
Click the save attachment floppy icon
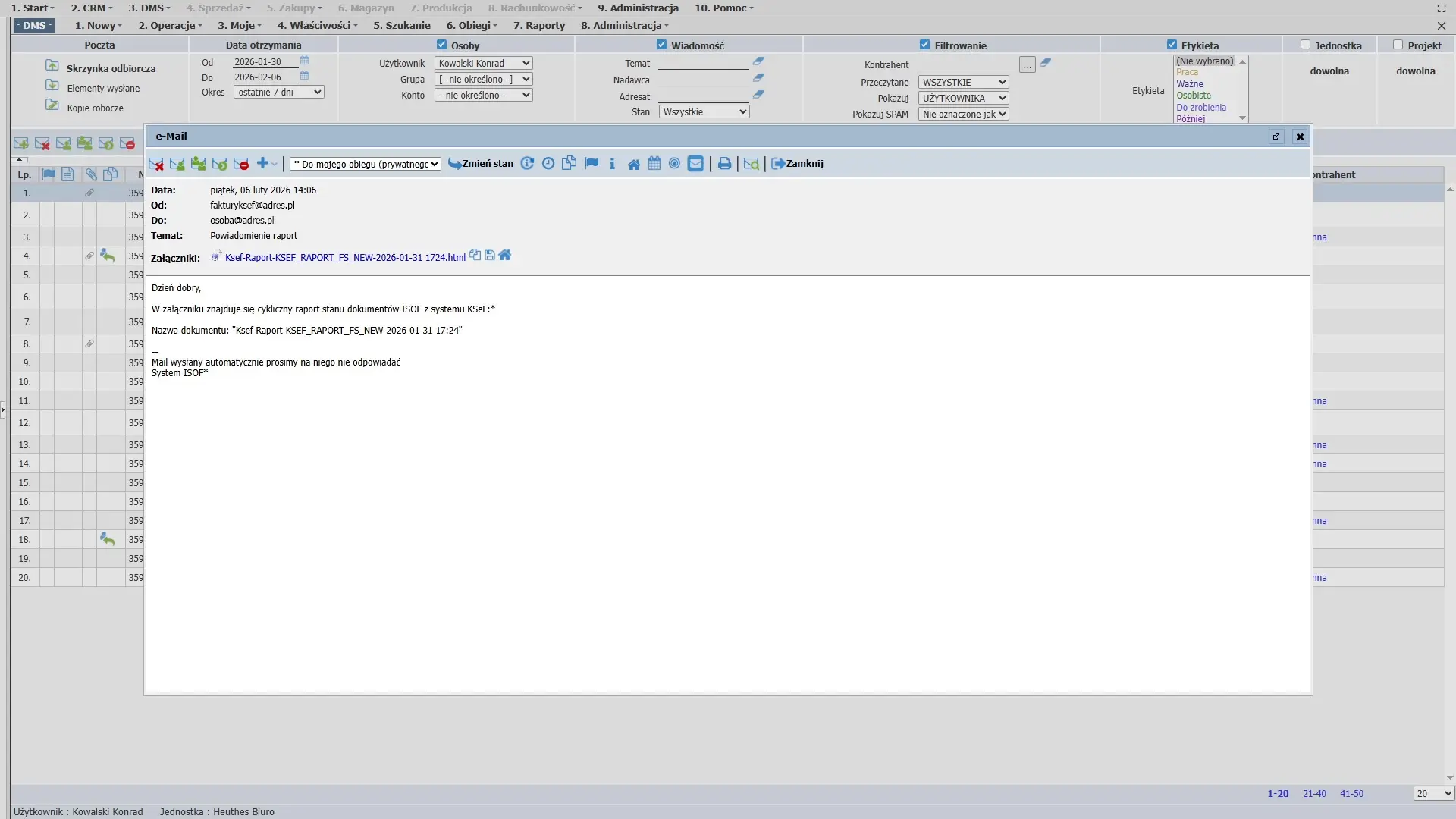point(490,256)
